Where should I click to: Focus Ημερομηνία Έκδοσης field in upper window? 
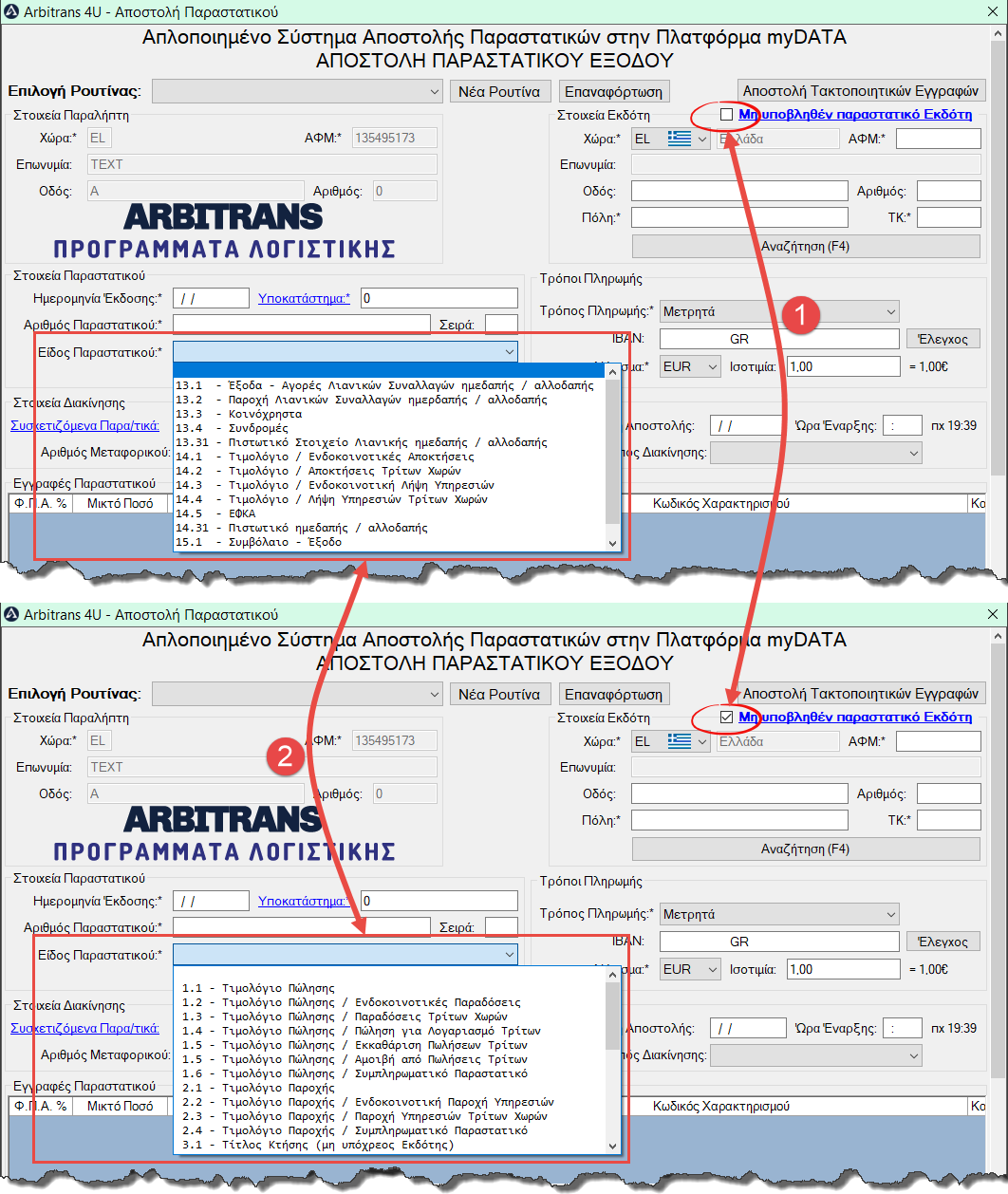point(212,298)
